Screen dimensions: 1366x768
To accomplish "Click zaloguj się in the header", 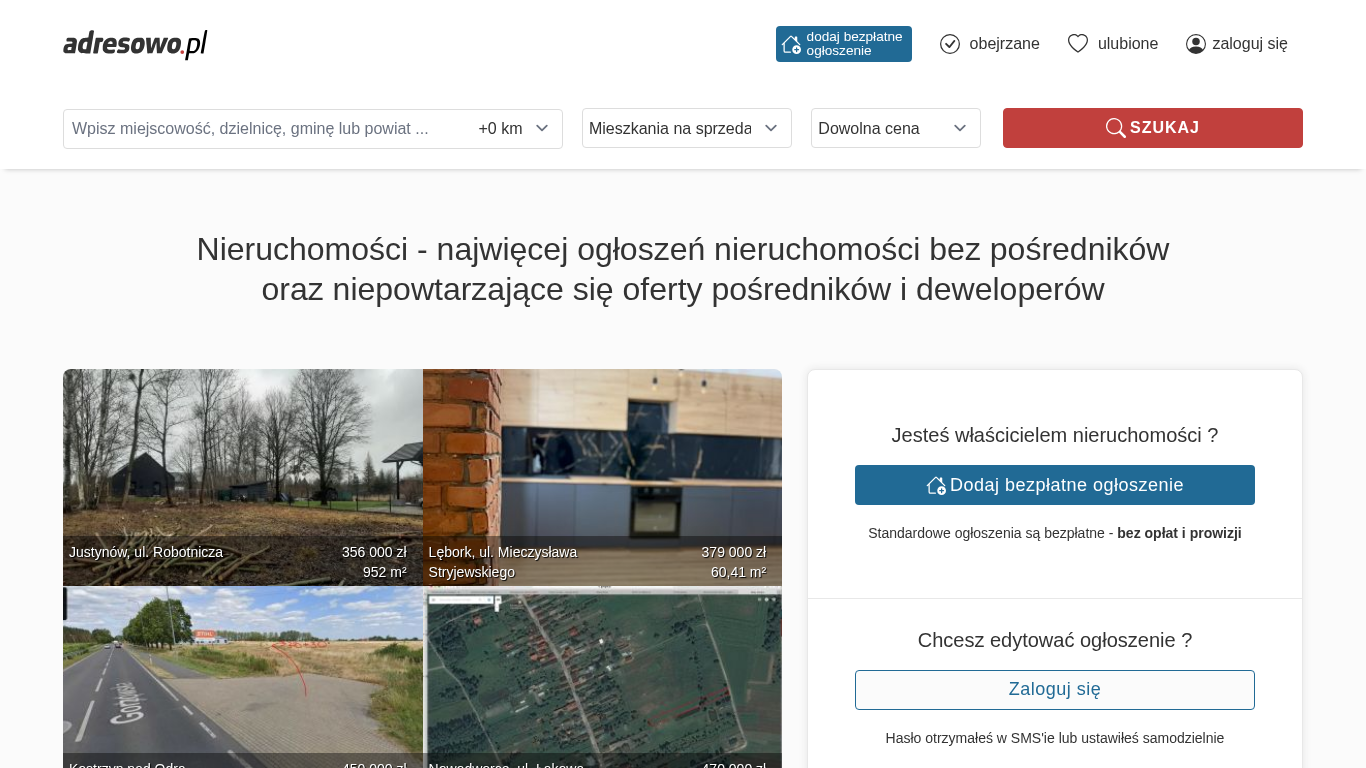I will 1249,44.
